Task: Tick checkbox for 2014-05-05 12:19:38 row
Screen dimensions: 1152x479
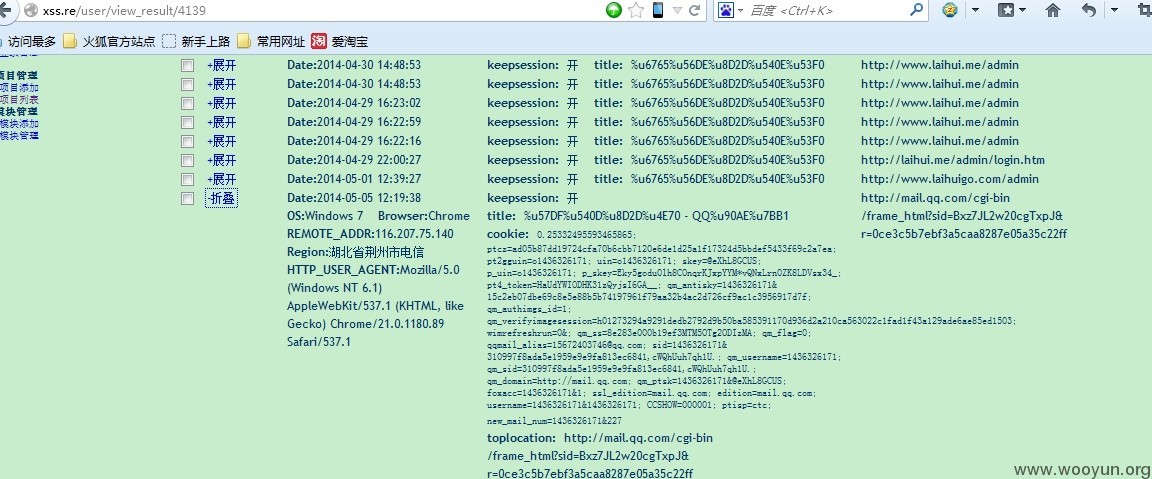Action: pos(188,199)
